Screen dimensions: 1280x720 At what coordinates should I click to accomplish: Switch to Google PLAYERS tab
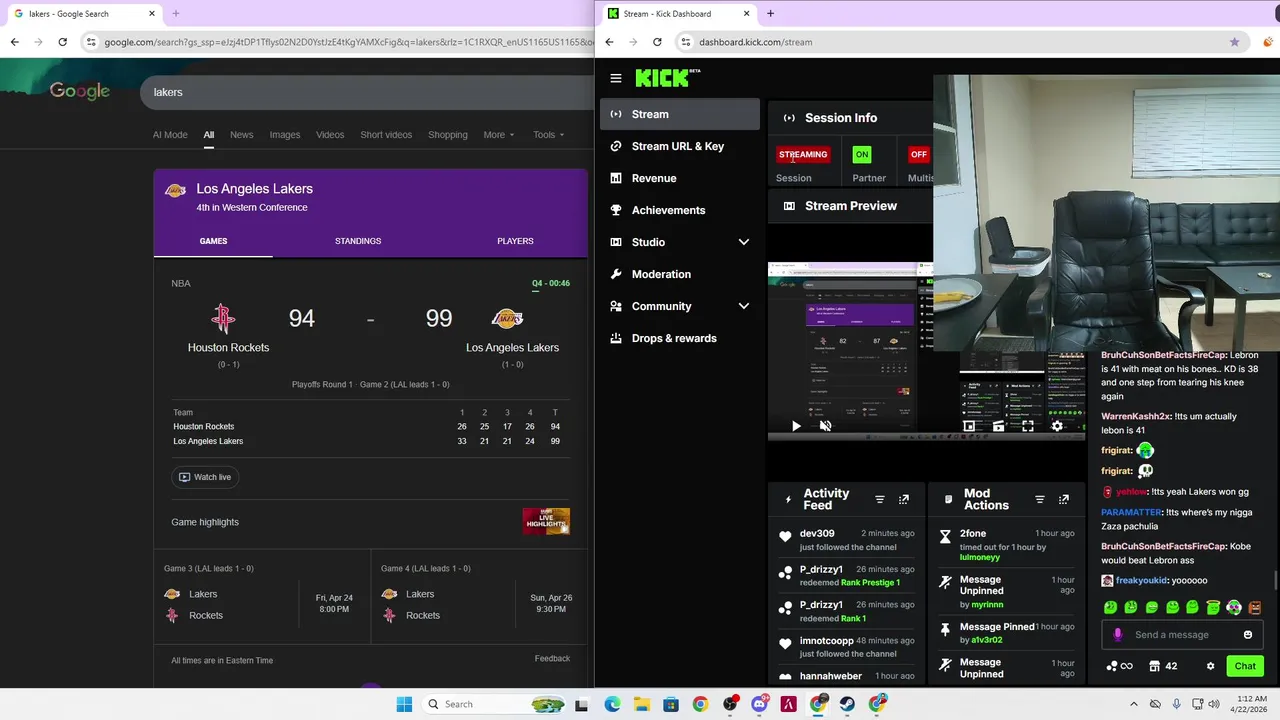coord(515,241)
